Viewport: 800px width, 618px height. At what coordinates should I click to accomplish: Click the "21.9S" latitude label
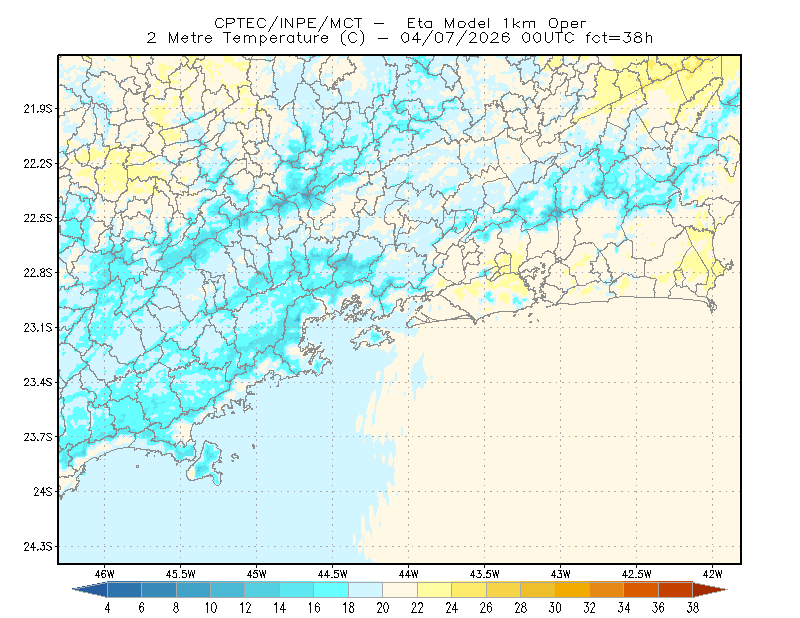(38, 108)
